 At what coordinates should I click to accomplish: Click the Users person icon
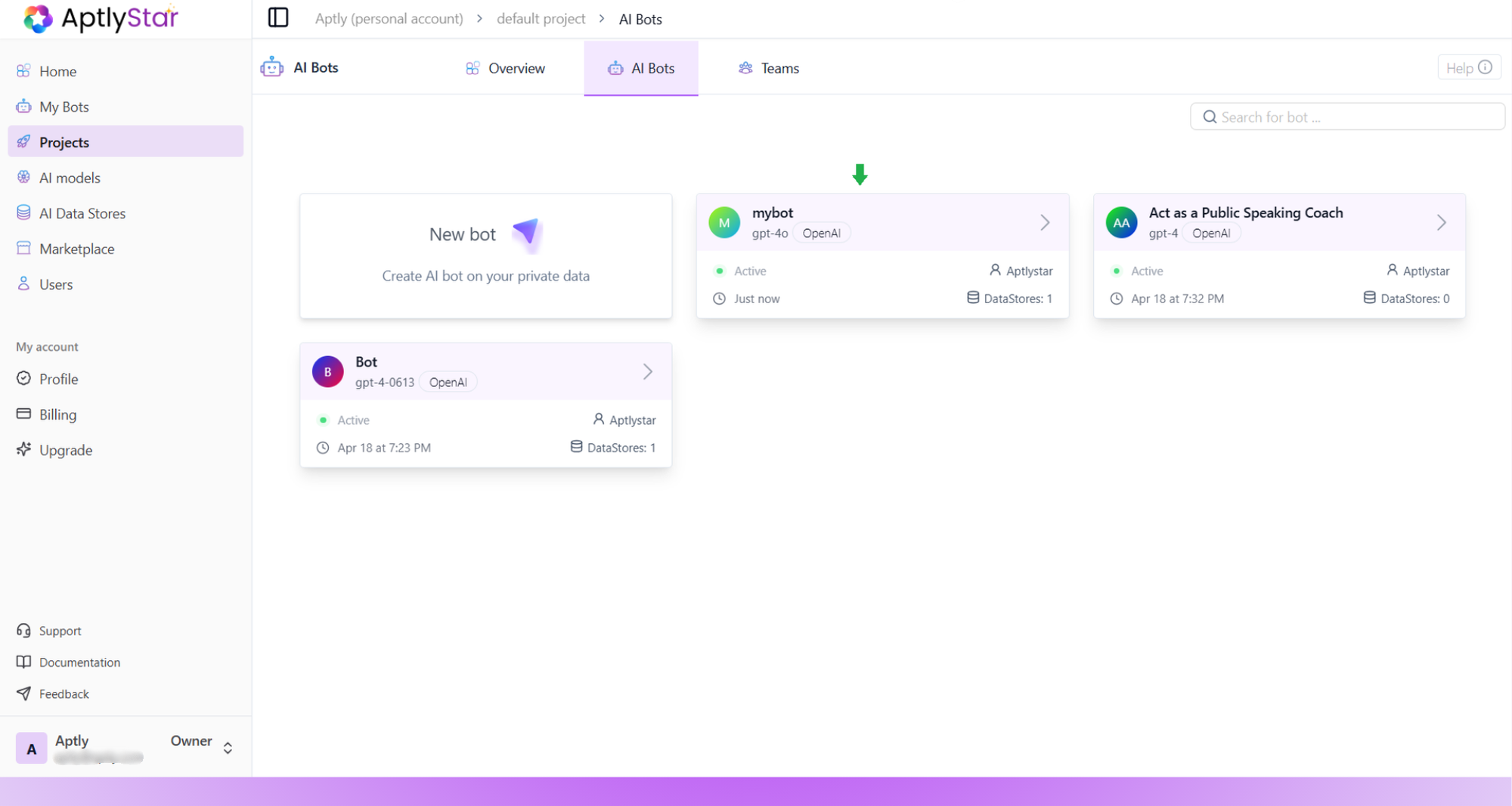point(23,284)
